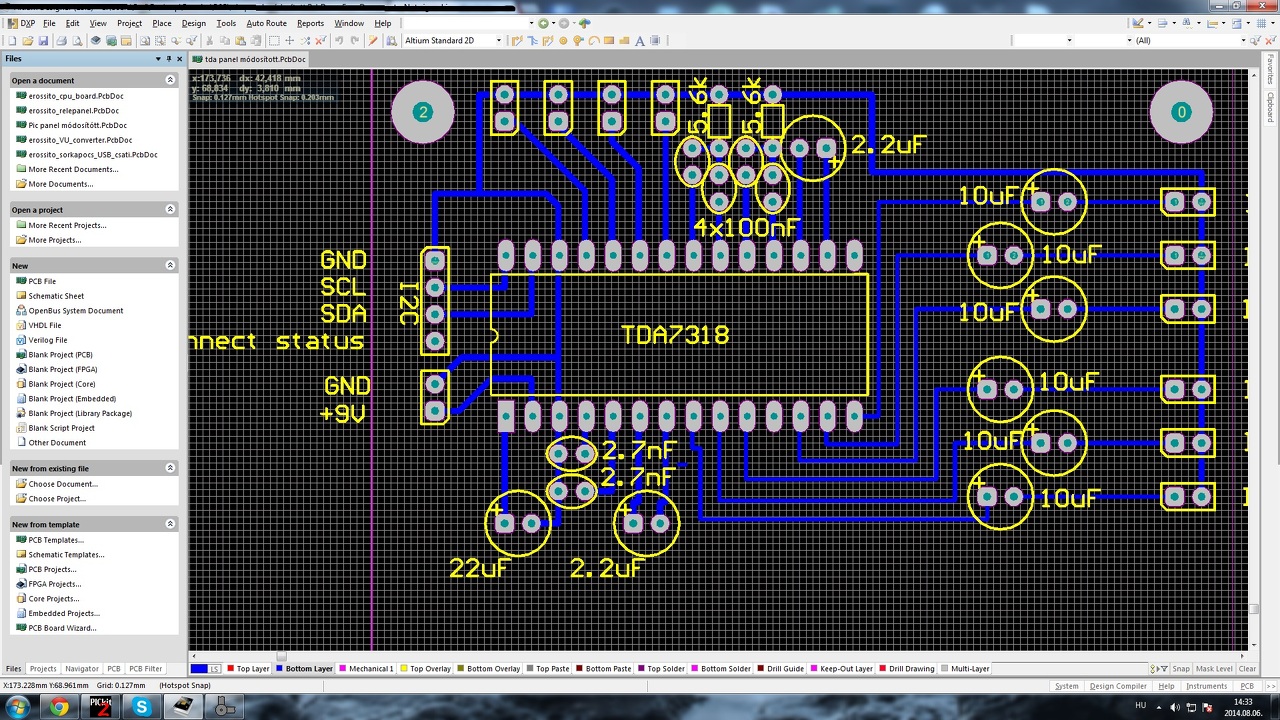The height and width of the screenshot is (720, 1280).
Task: Create a new Schematic Sheet
Action: click(x=56, y=296)
